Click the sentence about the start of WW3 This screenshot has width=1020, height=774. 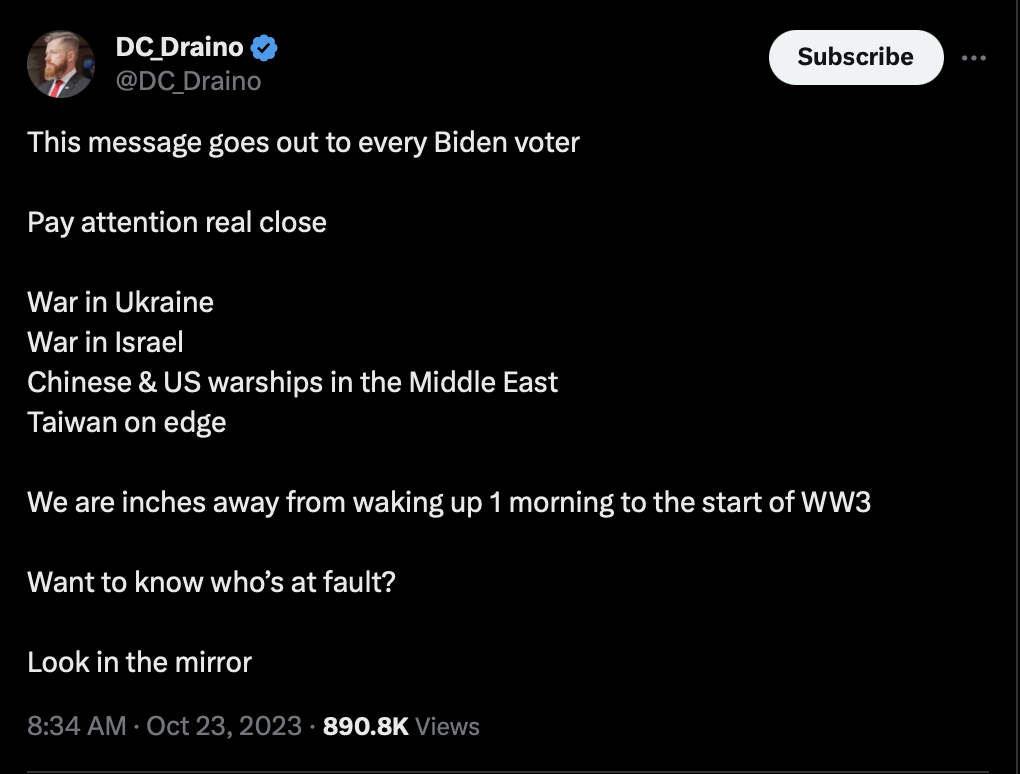click(448, 502)
